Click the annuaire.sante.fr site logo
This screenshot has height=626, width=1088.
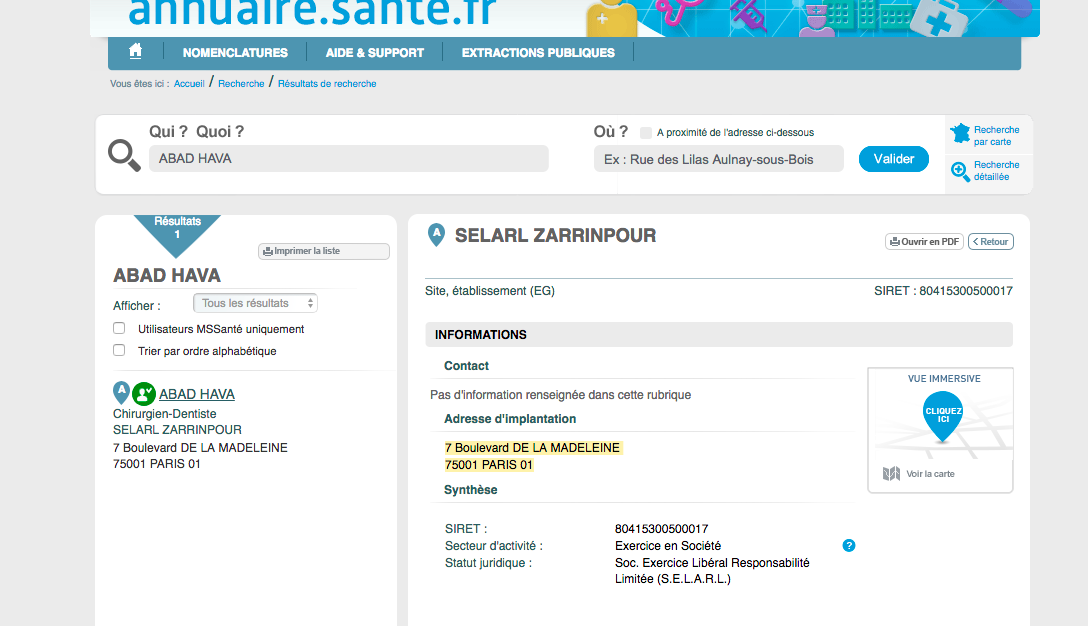tap(312, 12)
